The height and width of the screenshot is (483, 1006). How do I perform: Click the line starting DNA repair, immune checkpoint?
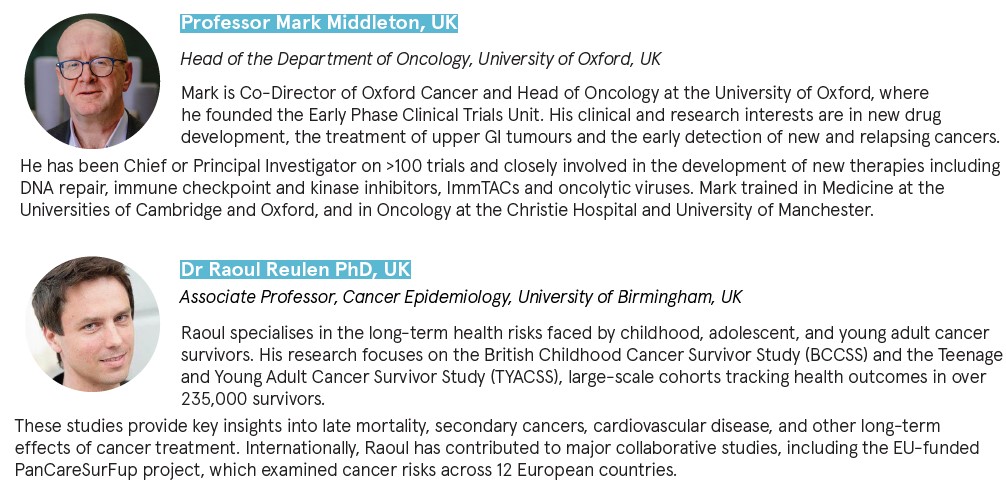tap(482, 189)
